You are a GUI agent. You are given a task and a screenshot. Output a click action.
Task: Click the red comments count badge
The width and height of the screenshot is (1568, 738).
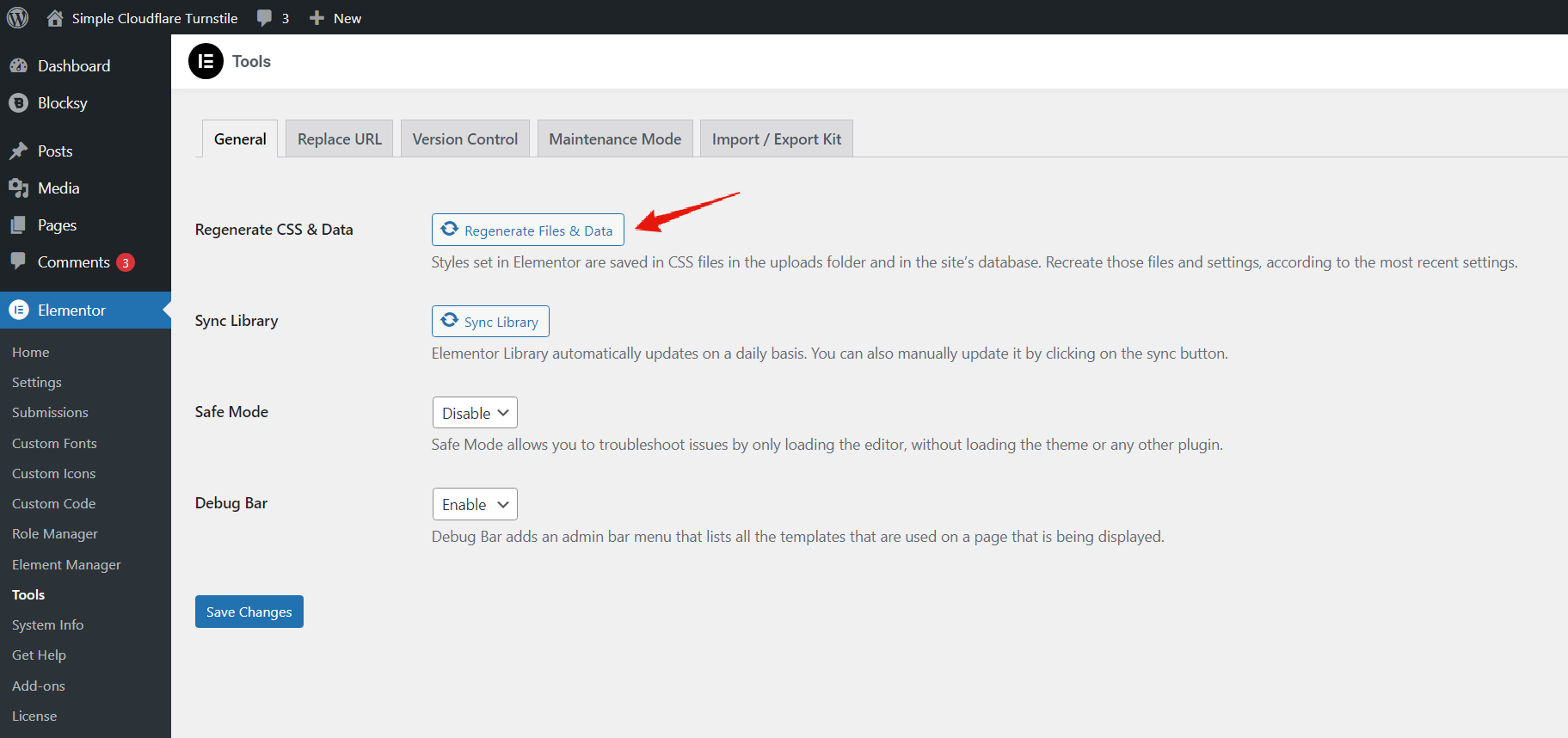(126, 262)
